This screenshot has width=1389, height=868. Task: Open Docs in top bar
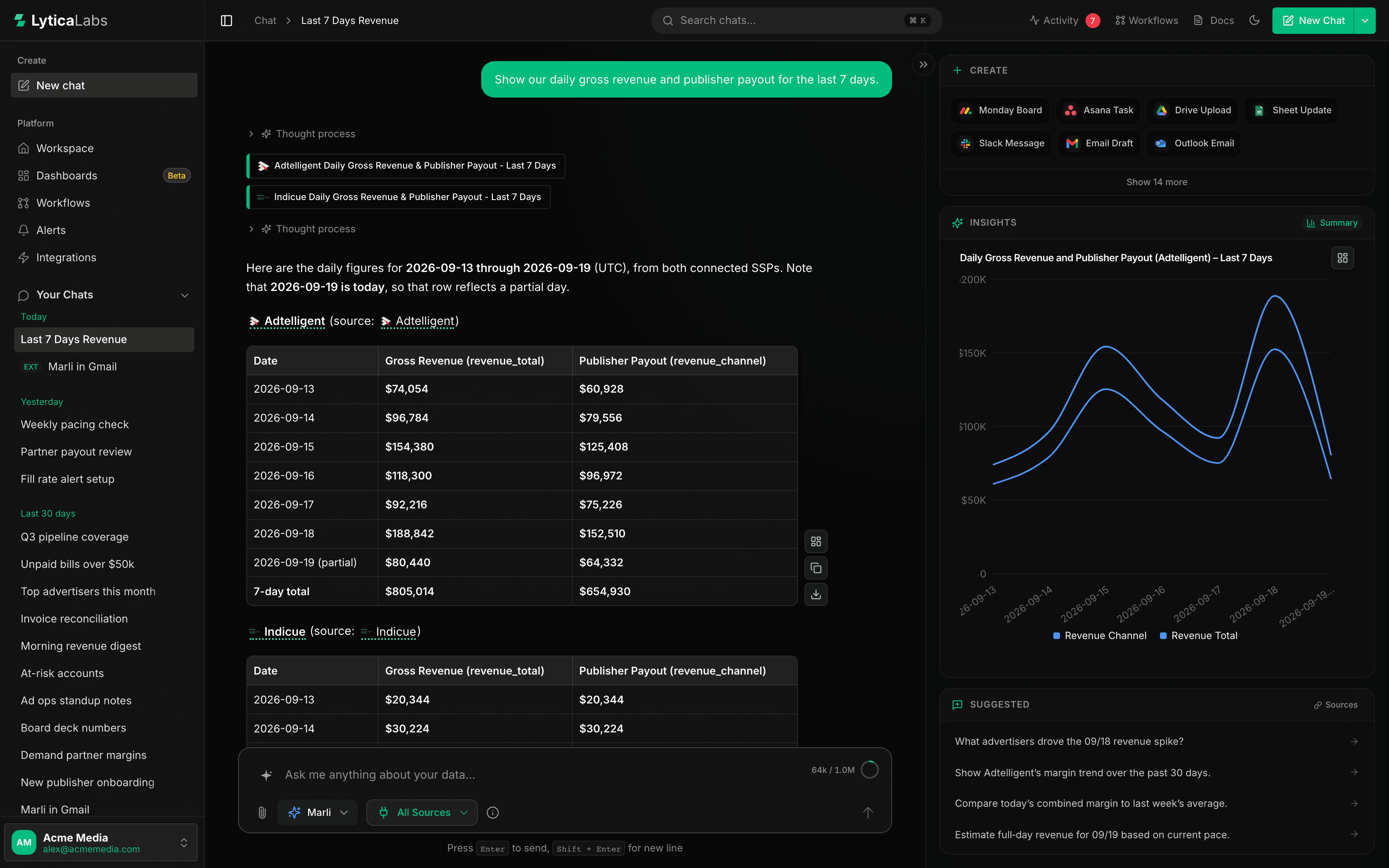1213,21
